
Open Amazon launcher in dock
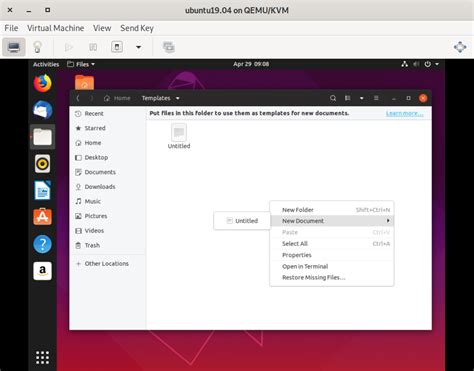(43, 271)
